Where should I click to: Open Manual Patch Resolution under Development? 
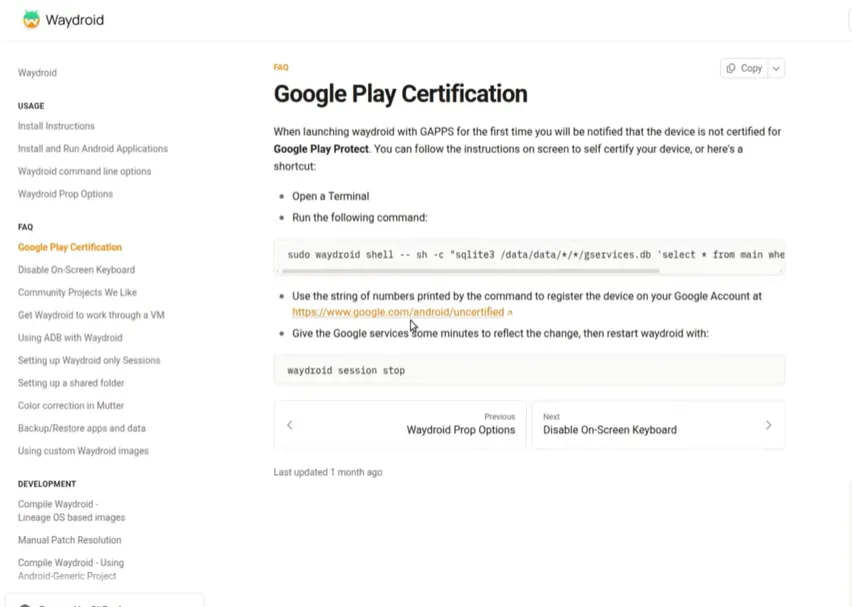point(70,540)
